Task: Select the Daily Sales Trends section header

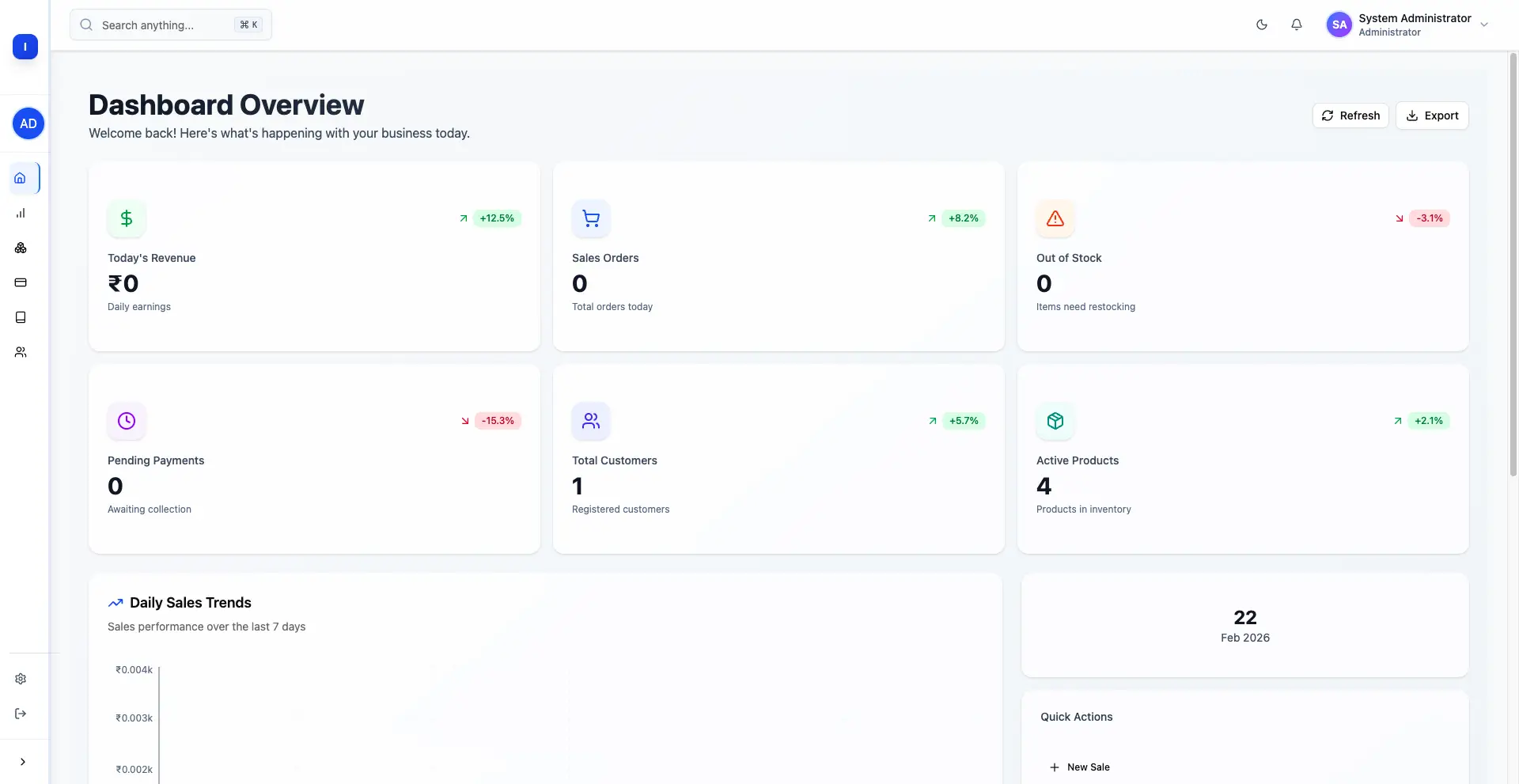Action: [190, 602]
